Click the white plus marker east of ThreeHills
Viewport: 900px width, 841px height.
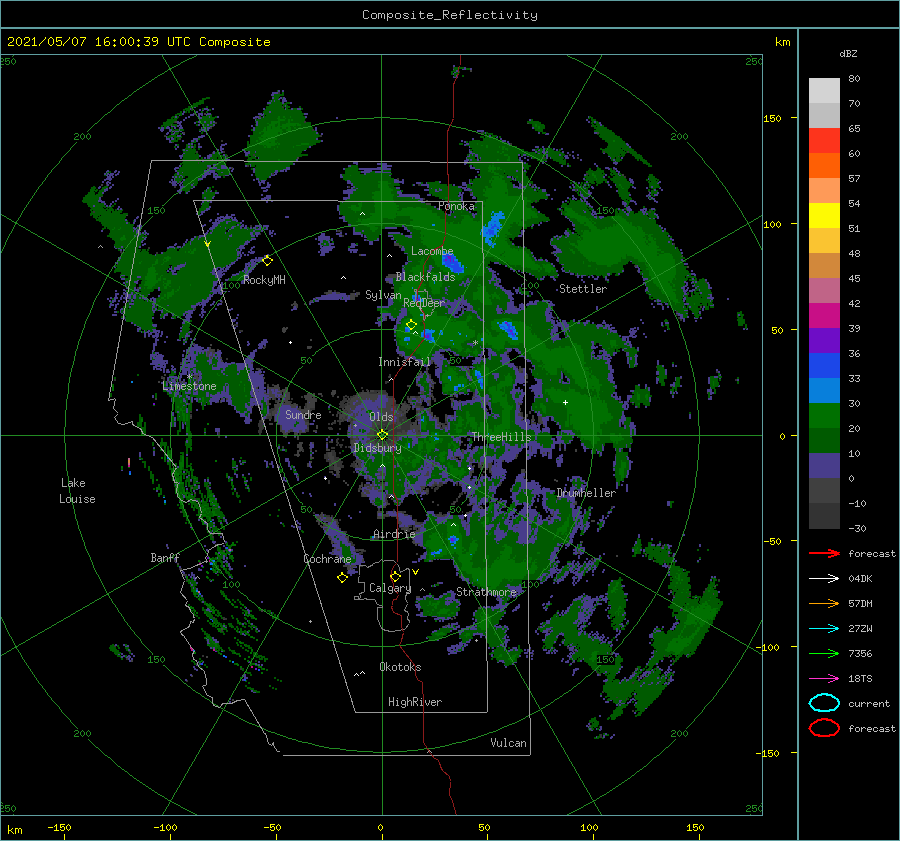point(565,402)
